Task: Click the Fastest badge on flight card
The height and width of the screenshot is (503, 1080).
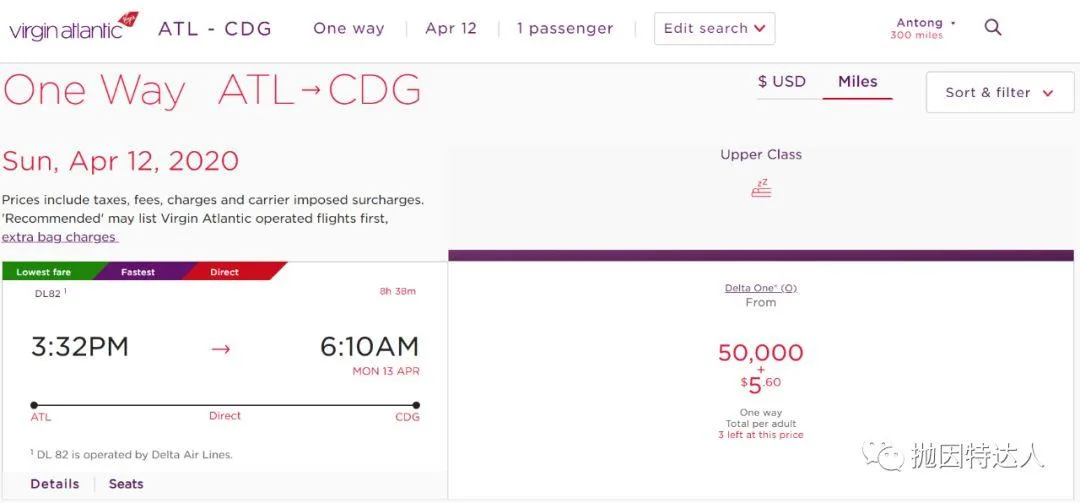Action: (x=138, y=272)
